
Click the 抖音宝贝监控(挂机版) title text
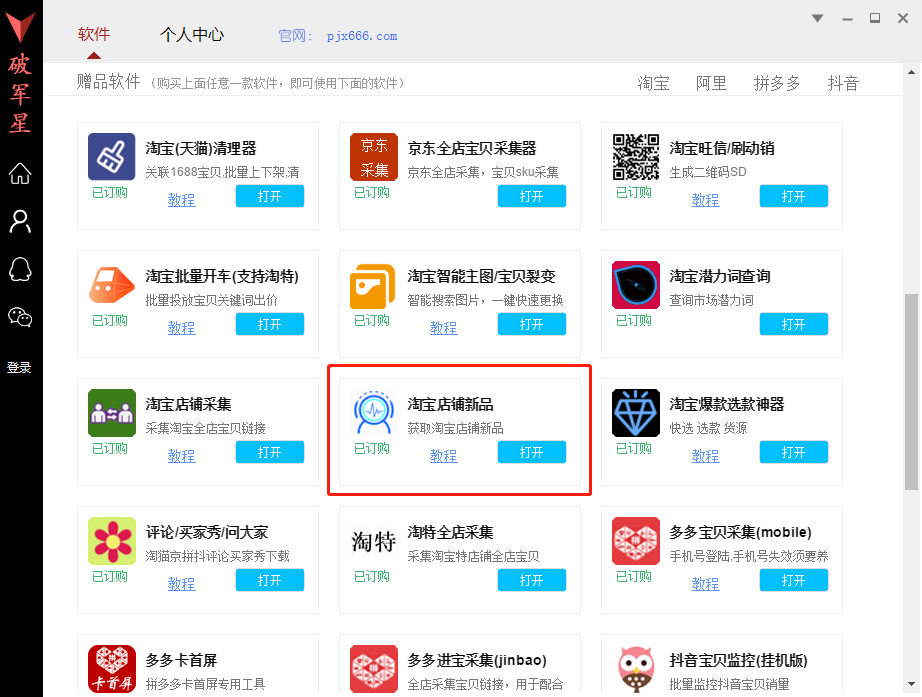(739, 661)
